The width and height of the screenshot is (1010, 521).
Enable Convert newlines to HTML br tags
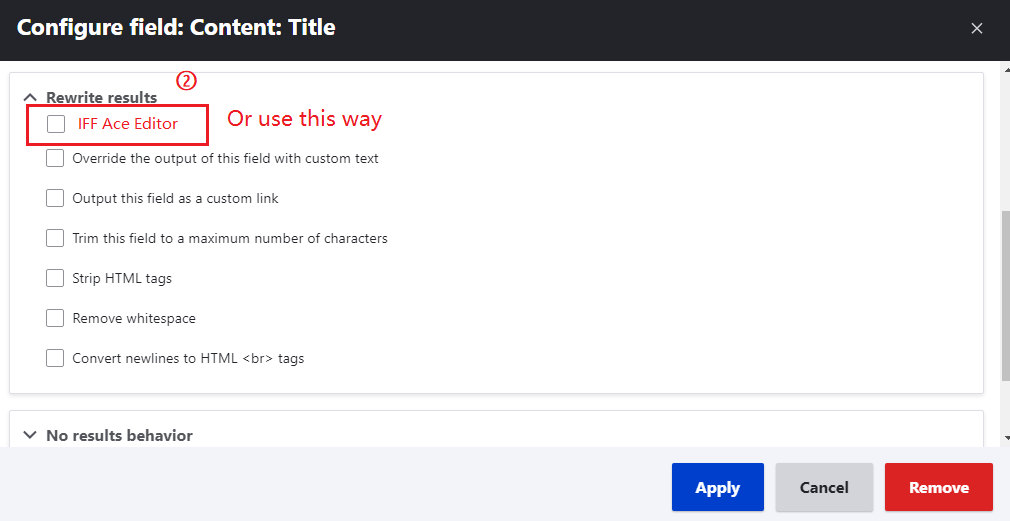55,357
